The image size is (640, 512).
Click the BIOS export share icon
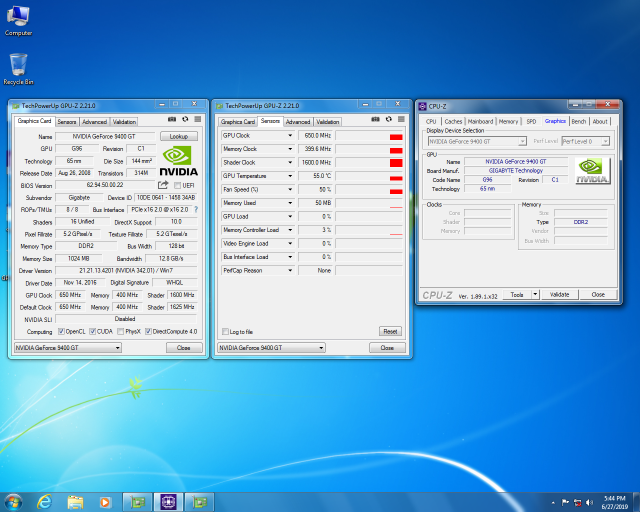click(163, 185)
